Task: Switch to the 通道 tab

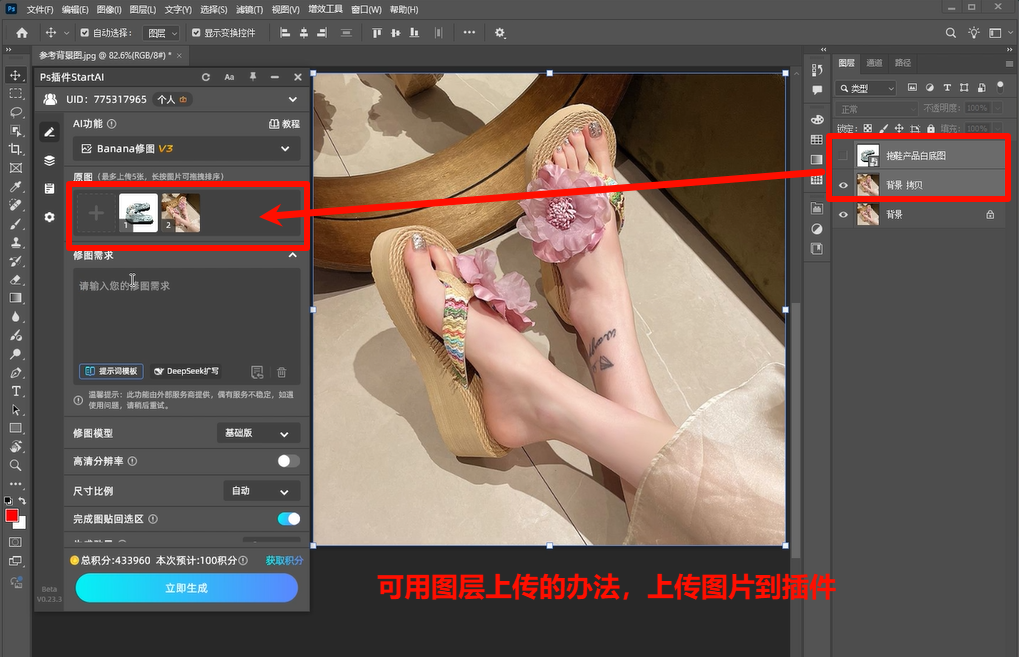Action: (x=874, y=62)
